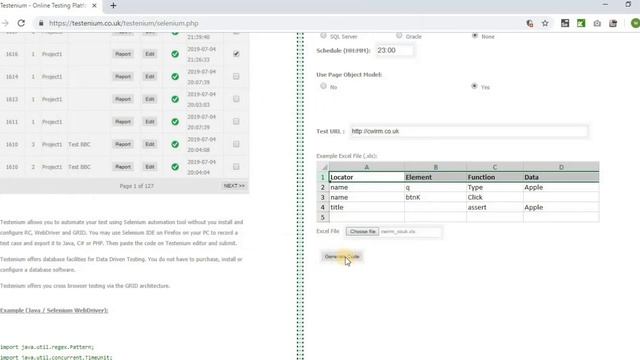The image size is (640, 360).
Task: Click the "Type" cell in column C
Action: coord(495,187)
